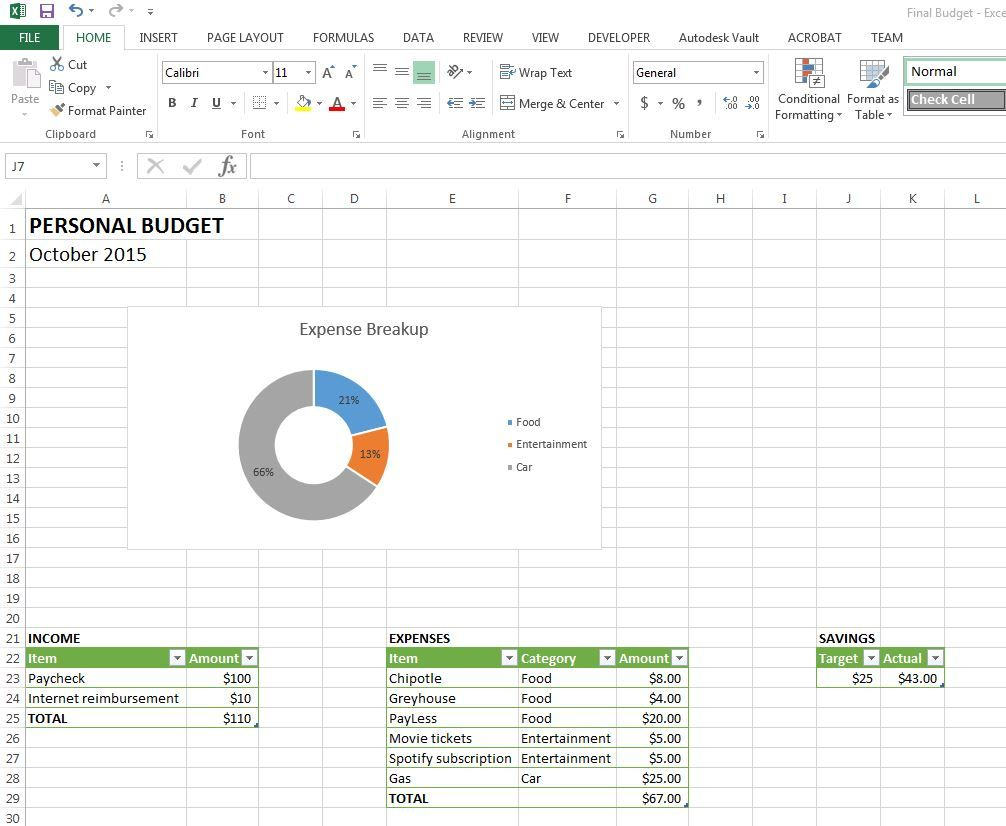Toggle Italic formatting
1006x826 pixels.
click(x=193, y=103)
